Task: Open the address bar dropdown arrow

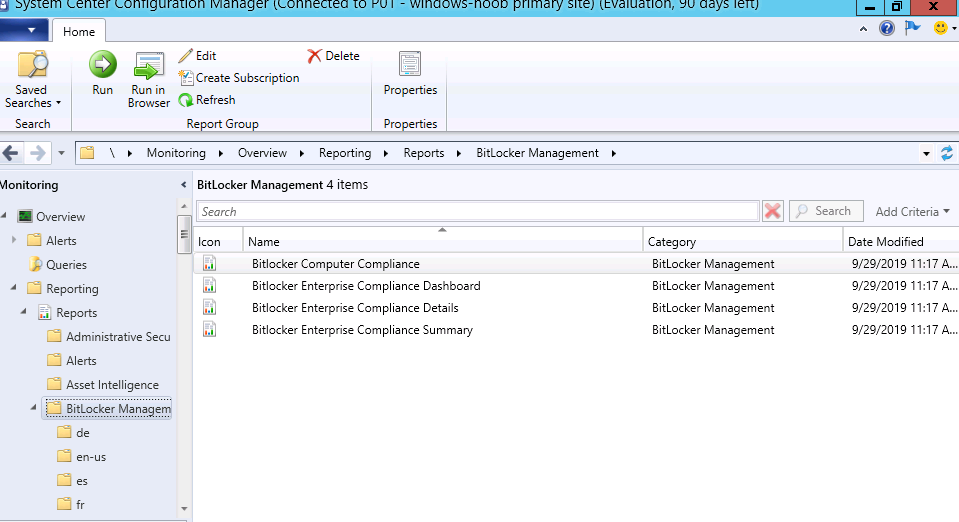Action: click(x=926, y=154)
